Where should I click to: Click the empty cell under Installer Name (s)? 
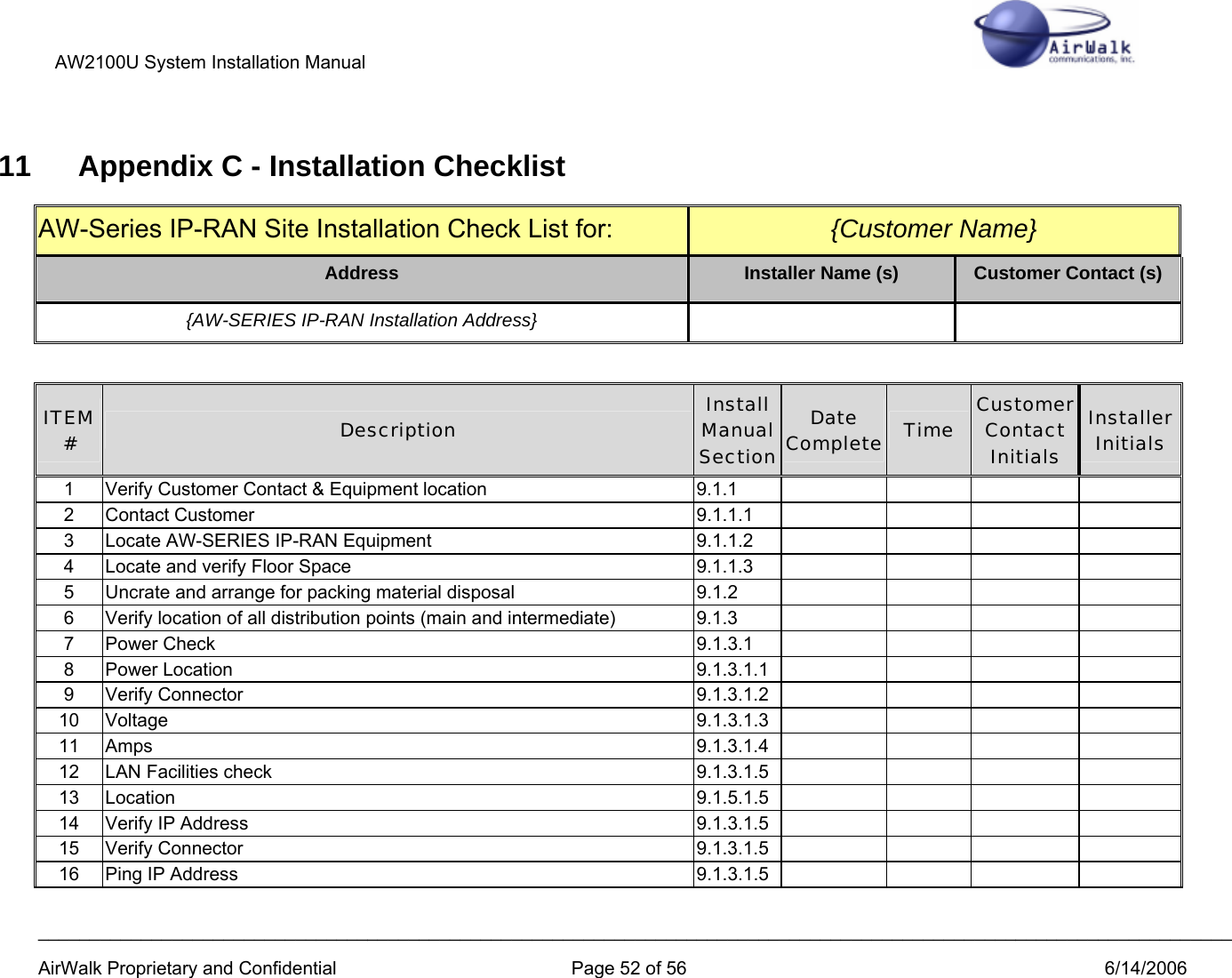821,322
